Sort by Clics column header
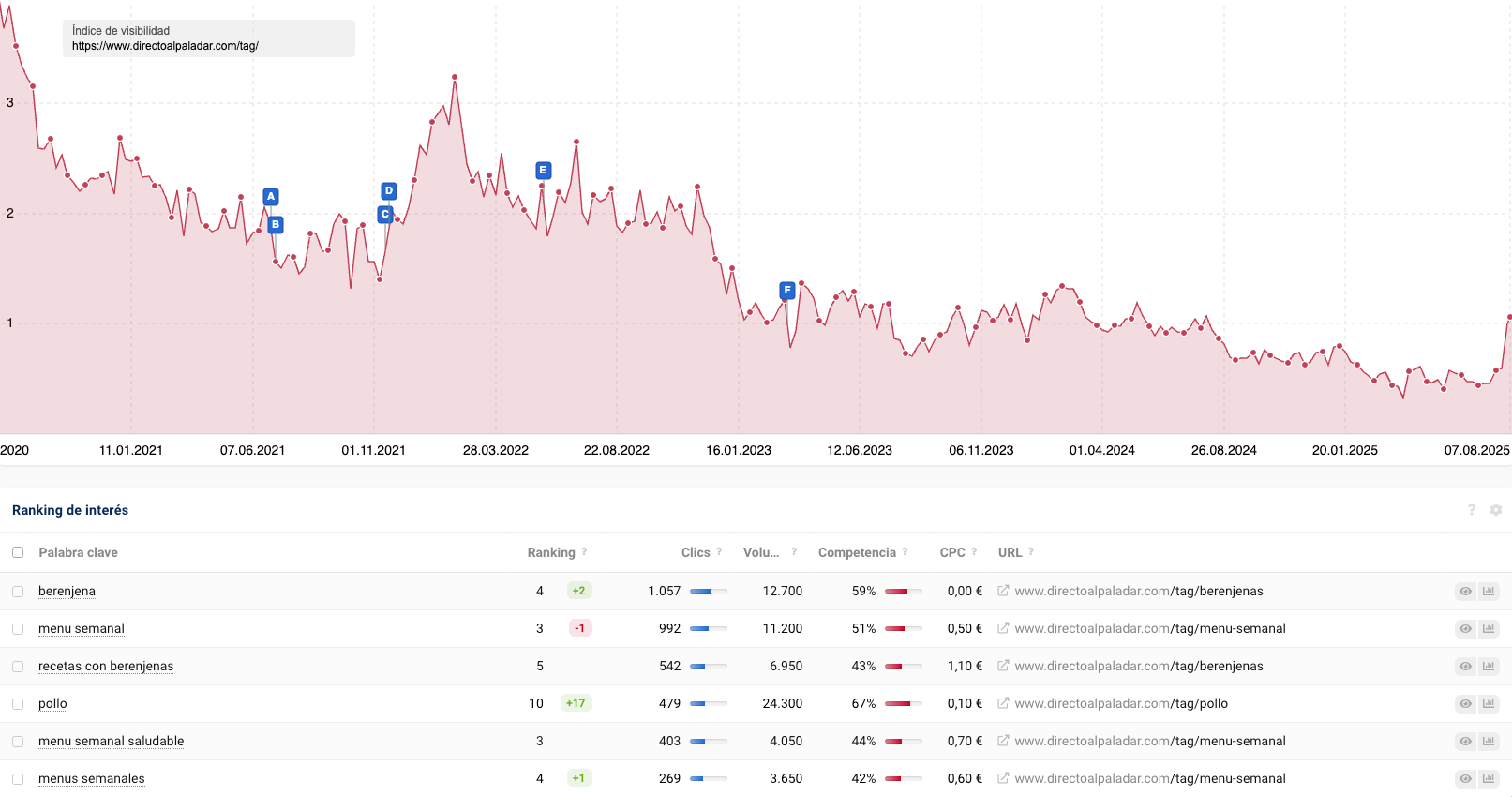Viewport: 1512px width, 797px height. tap(695, 552)
